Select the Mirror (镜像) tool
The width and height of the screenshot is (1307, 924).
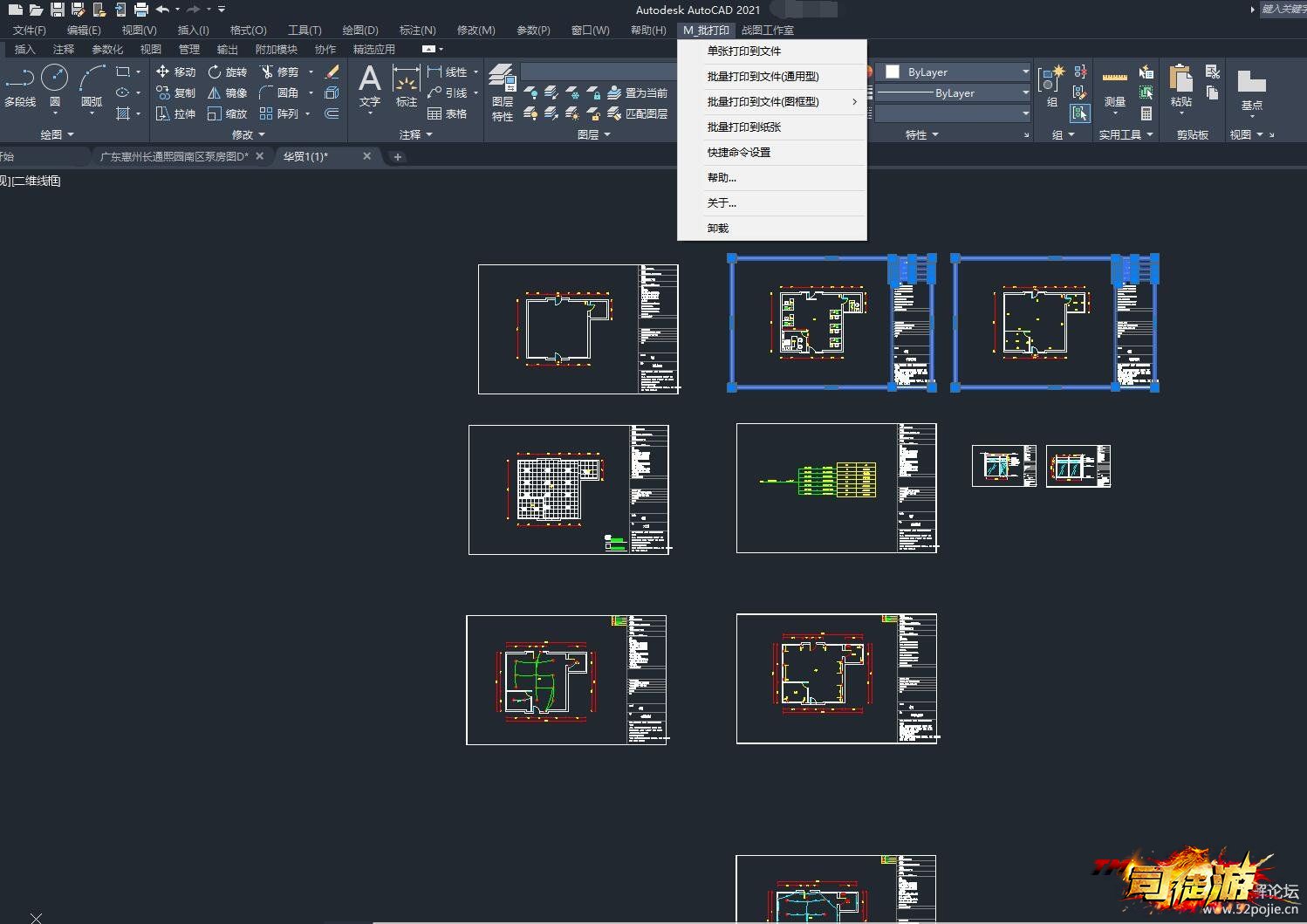[x=227, y=92]
